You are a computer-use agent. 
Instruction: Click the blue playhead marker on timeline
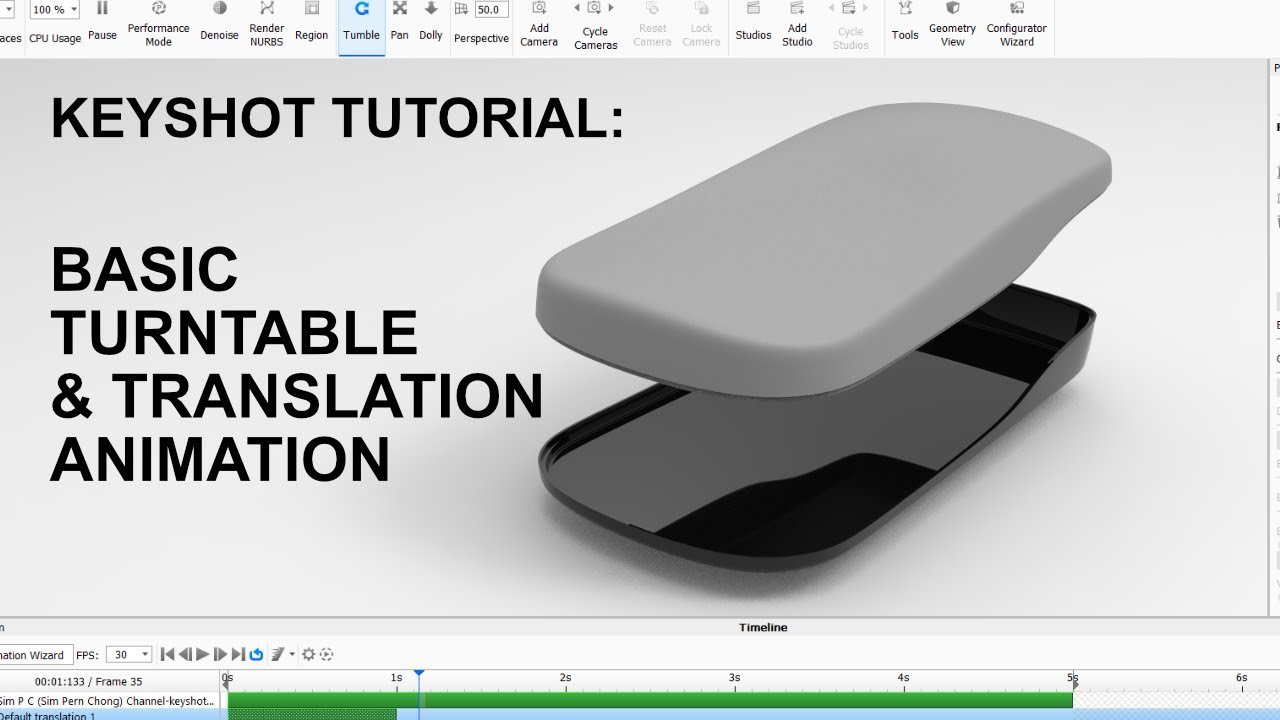point(419,675)
